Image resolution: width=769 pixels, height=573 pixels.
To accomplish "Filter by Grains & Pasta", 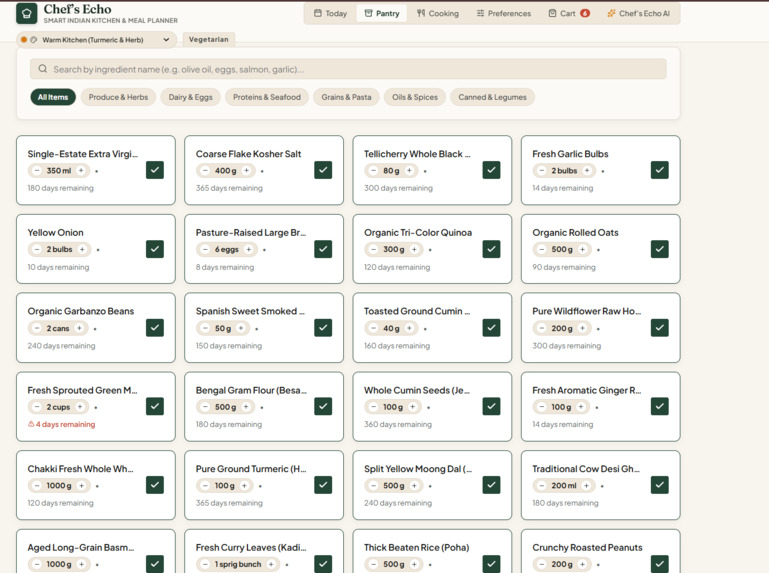I will [x=346, y=97].
